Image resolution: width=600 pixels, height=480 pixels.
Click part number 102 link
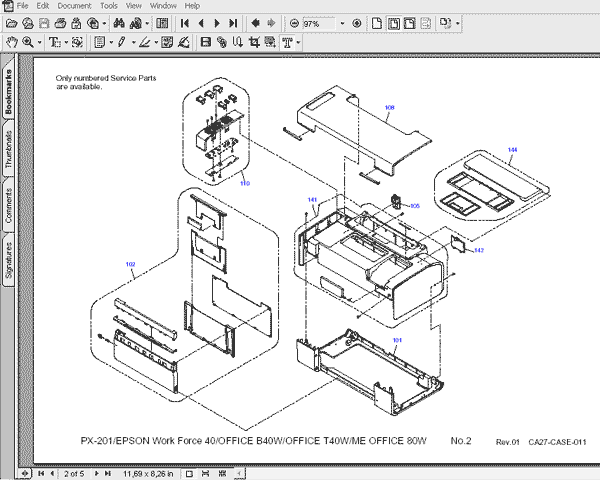pyautogui.click(x=130, y=264)
